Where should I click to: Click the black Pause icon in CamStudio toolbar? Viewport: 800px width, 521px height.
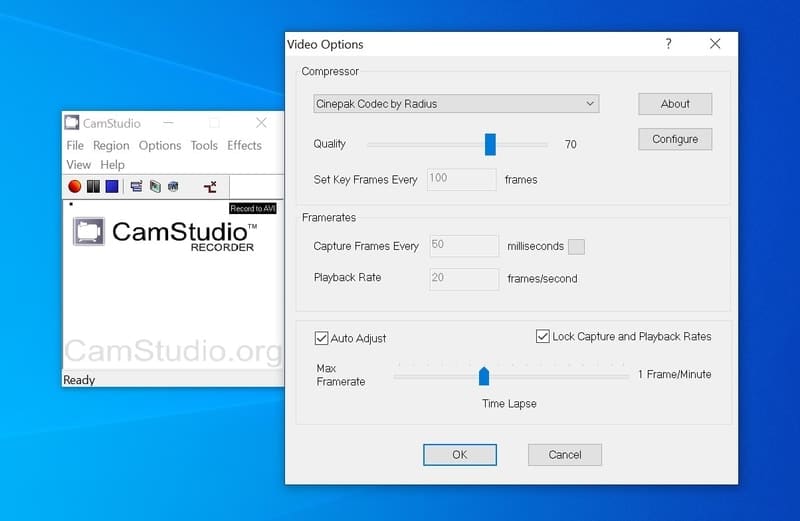pyautogui.click(x=93, y=187)
